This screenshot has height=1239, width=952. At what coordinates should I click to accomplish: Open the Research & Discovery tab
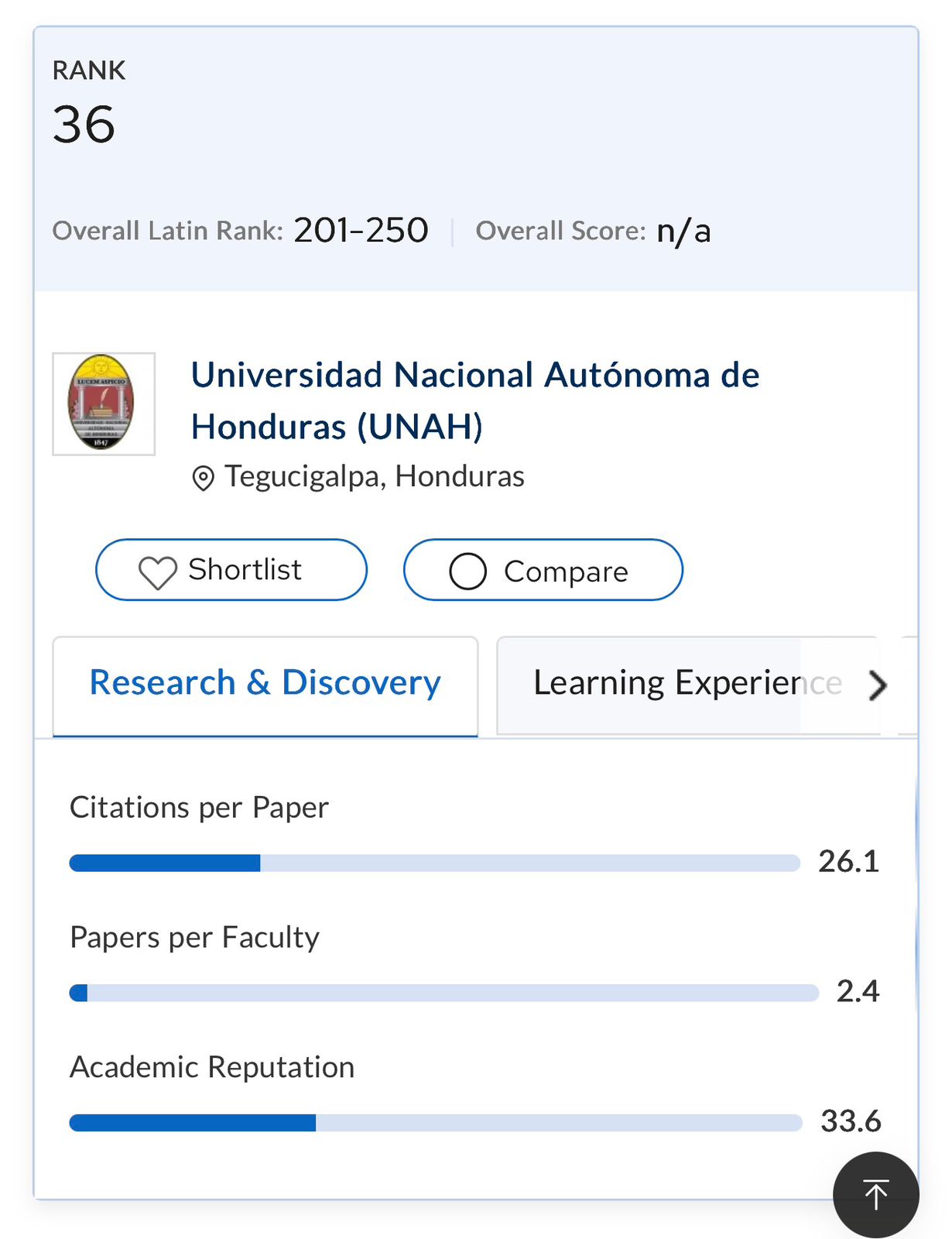[x=265, y=684]
